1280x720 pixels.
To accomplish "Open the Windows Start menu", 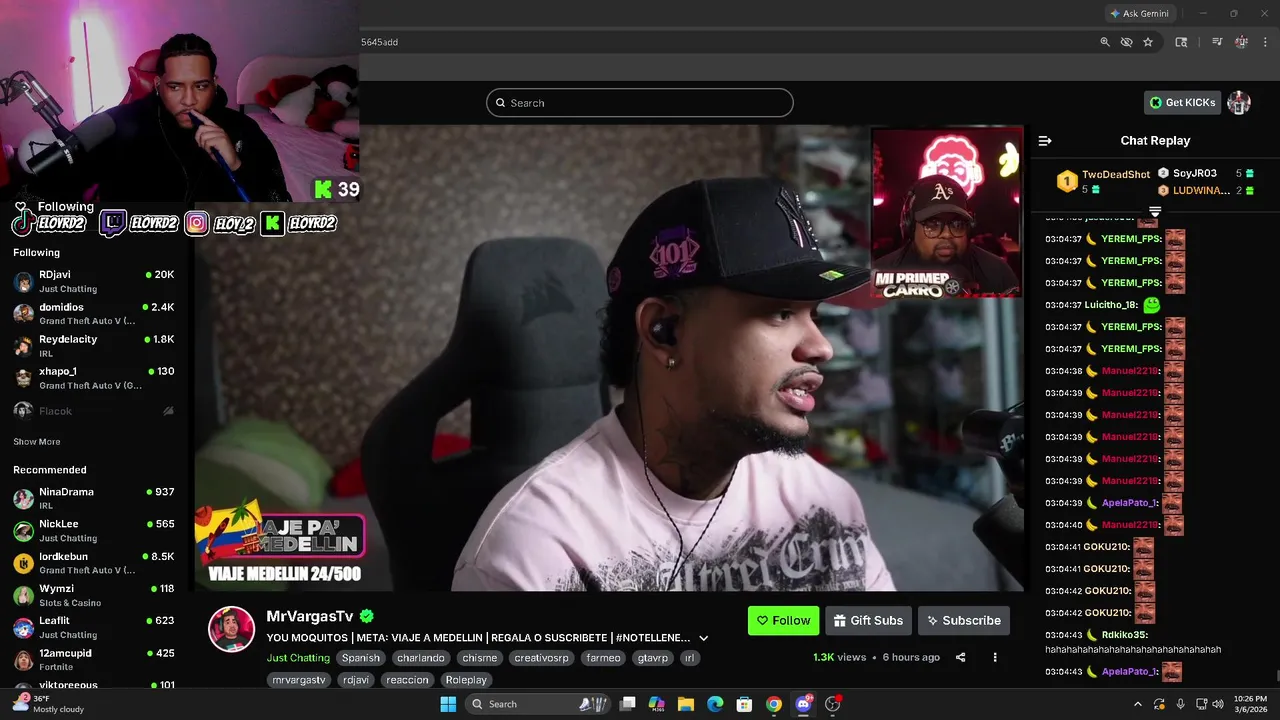I will click(x=448, y=704).
